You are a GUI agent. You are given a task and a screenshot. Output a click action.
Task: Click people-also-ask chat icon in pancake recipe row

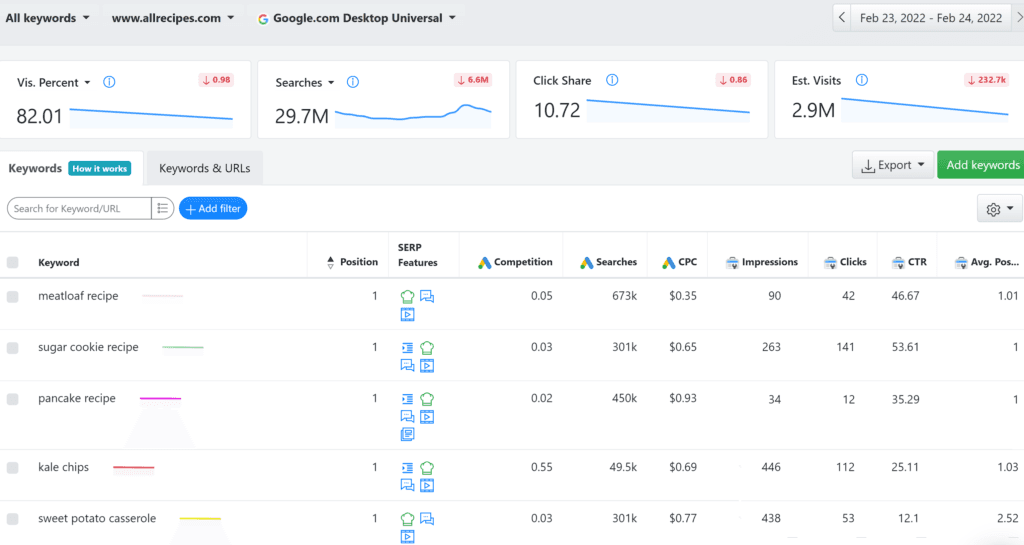(x=407, y=416)
